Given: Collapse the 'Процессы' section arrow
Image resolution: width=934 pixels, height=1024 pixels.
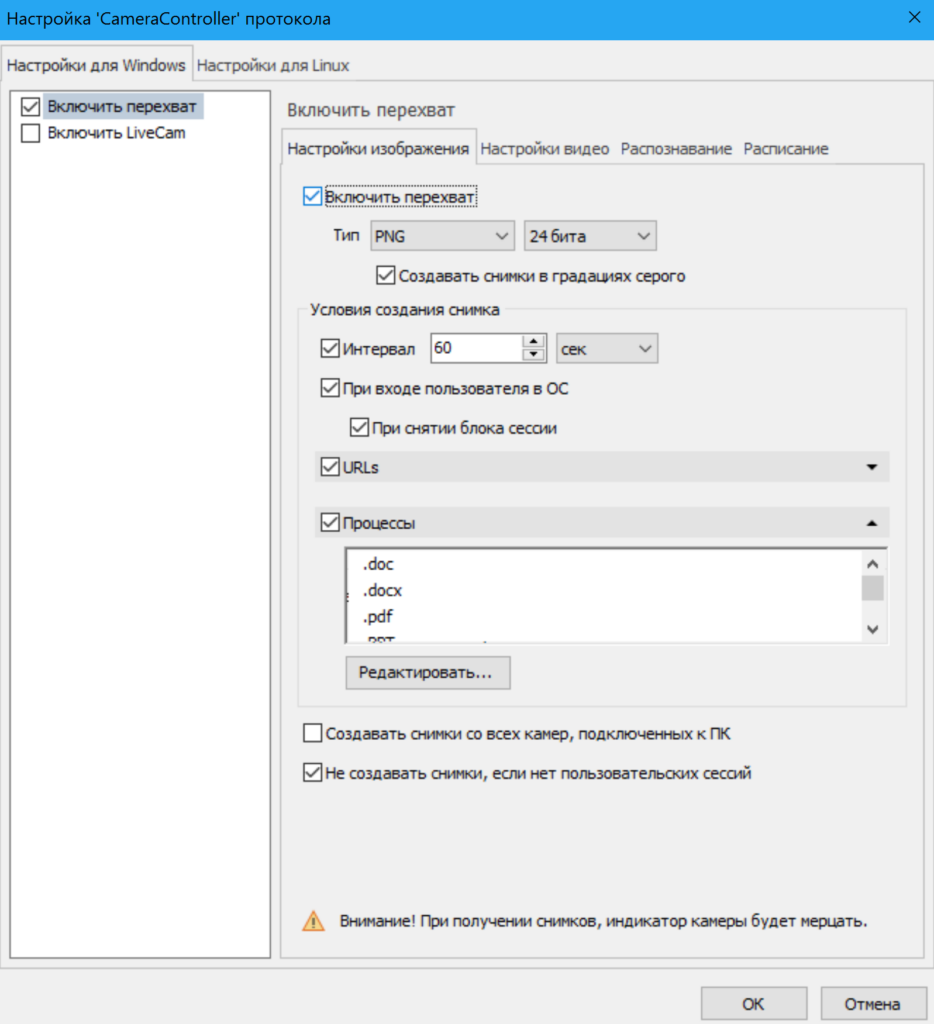Looking at the screenshot, I should point(871,522).
